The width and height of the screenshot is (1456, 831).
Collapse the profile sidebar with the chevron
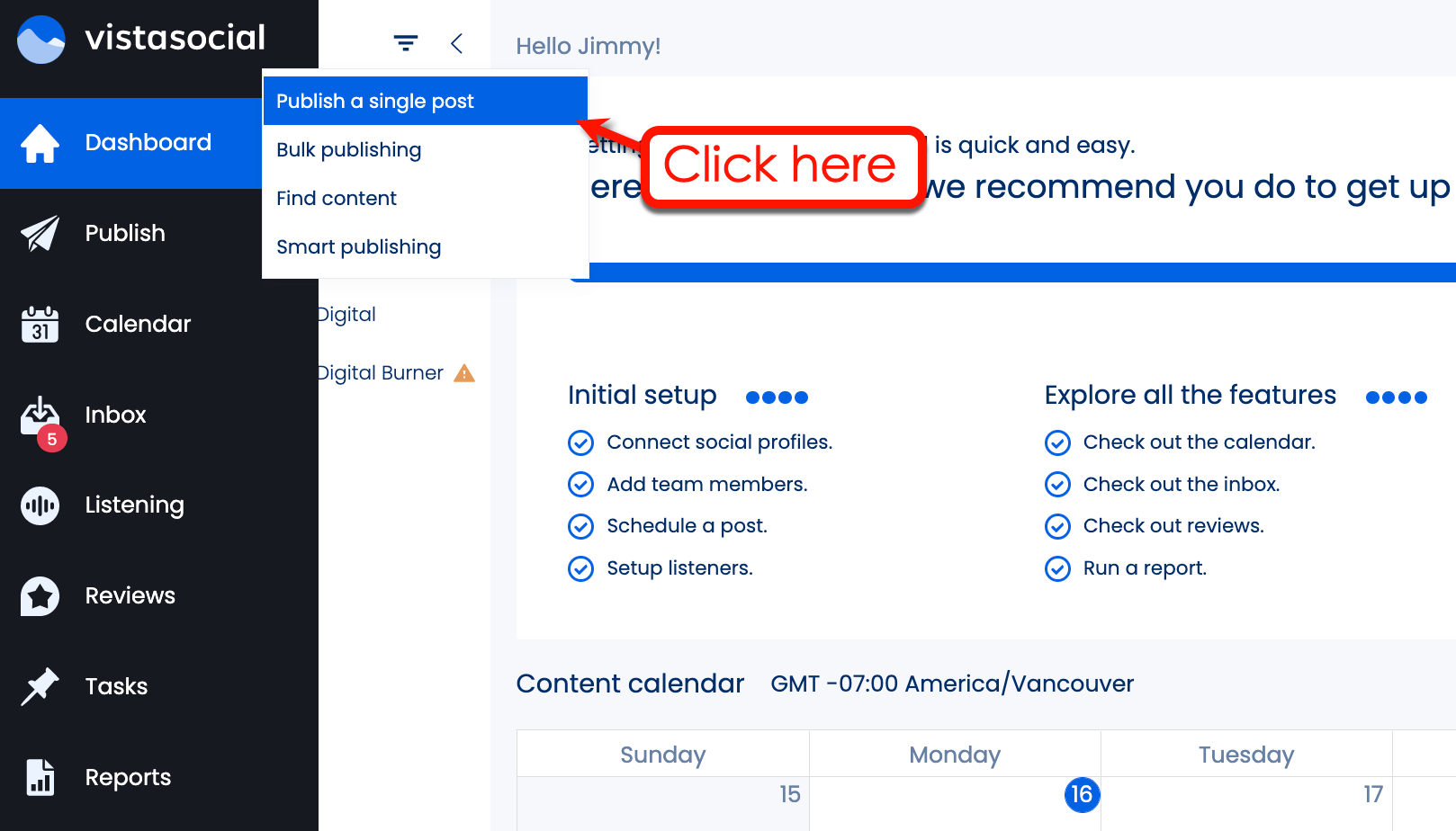(457, 42)
